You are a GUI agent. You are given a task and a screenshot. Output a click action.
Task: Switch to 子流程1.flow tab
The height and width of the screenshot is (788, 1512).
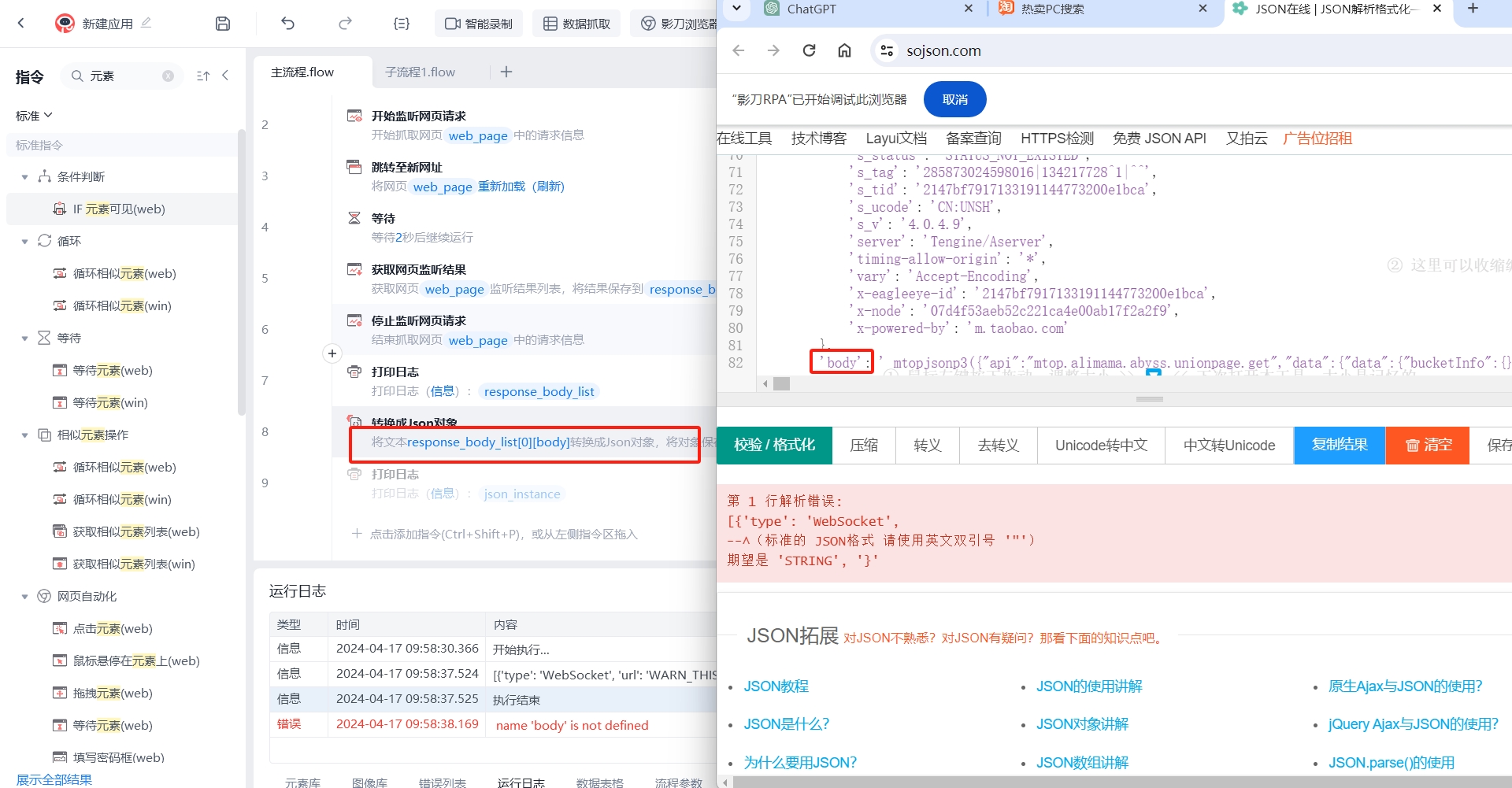[420, 72]
